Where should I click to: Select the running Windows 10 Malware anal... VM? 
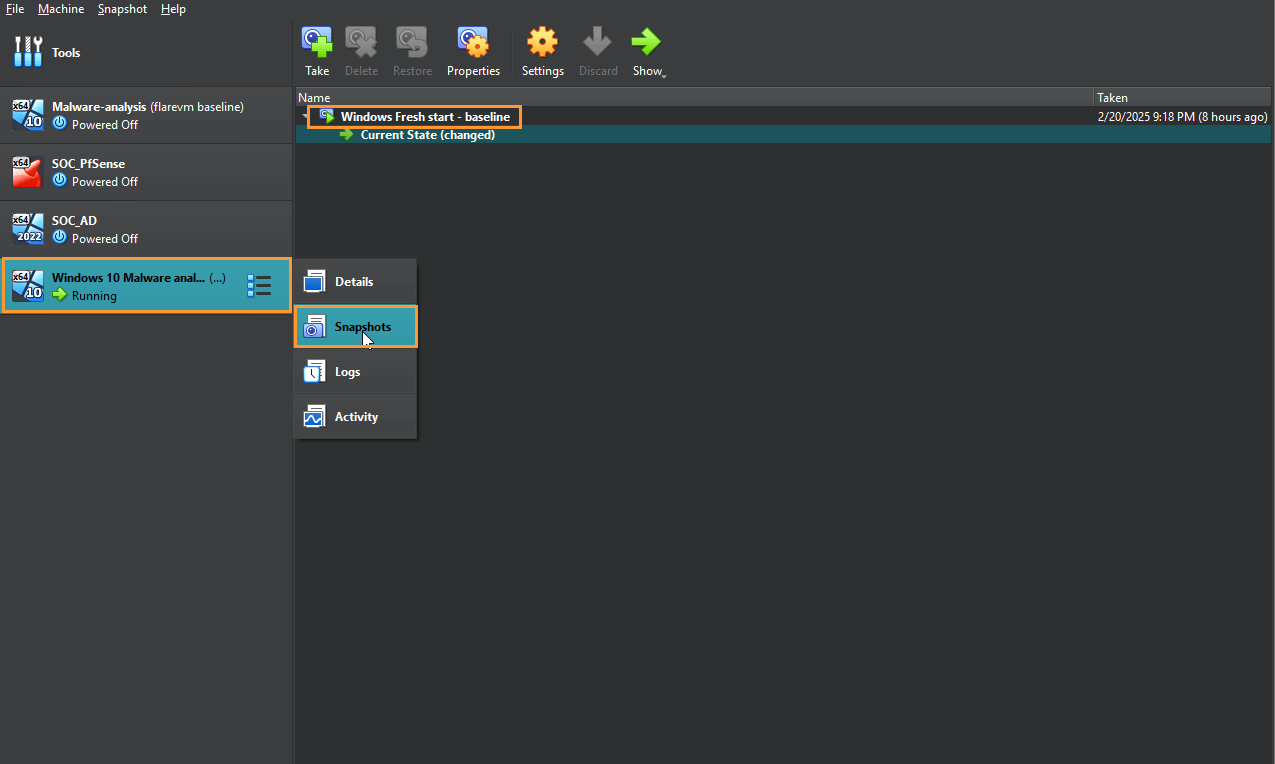pos(146,286)
